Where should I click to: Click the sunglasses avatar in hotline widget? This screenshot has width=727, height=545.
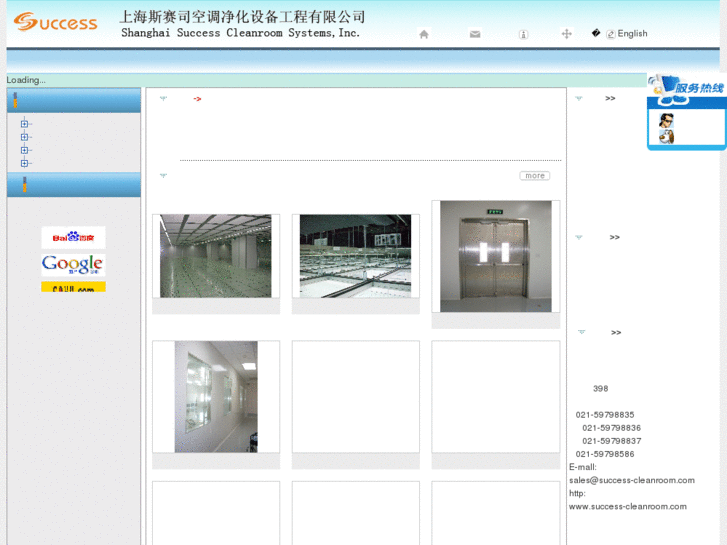[x=666, y=121]
